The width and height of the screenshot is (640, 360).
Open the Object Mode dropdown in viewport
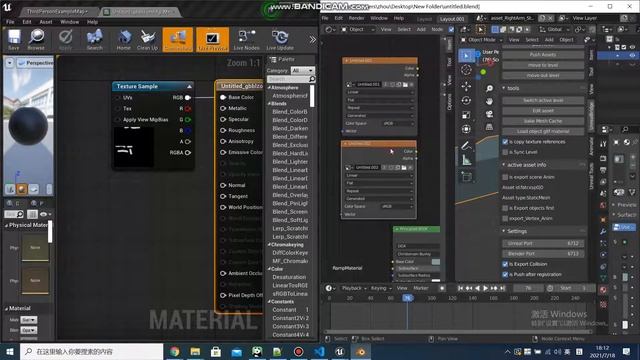(x=482, y=40)
